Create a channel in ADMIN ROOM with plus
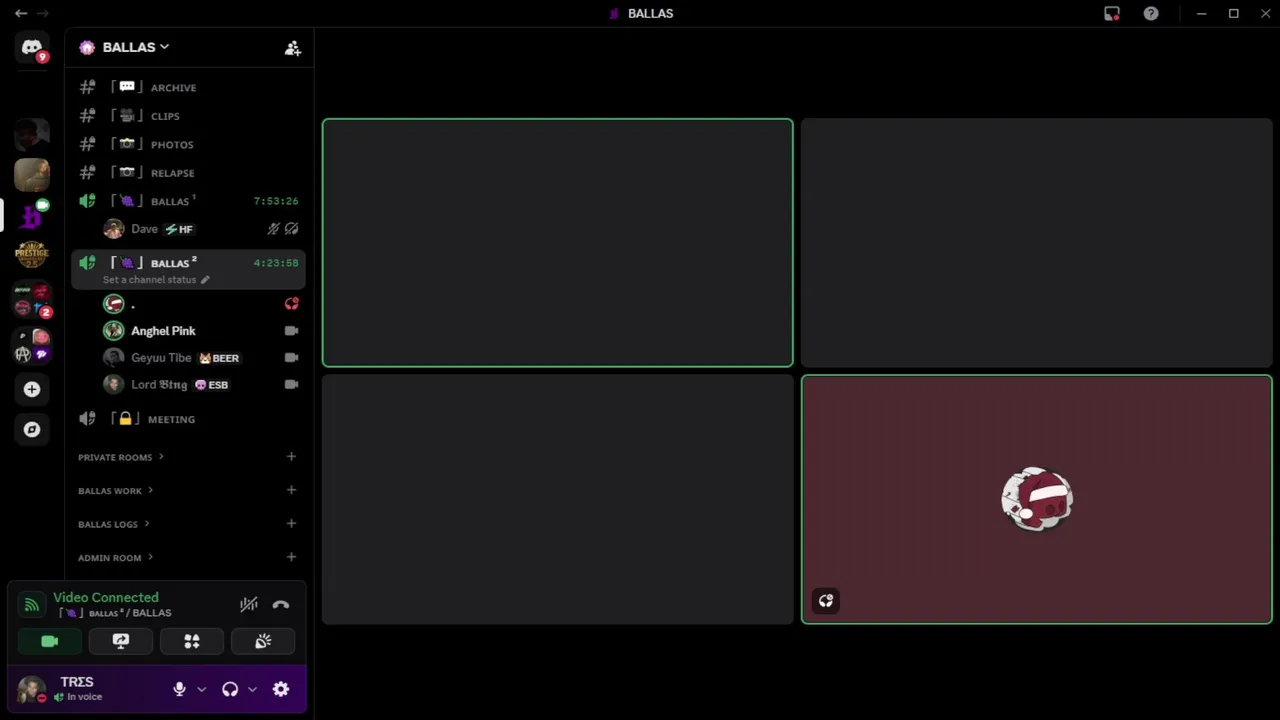1280x720 pixels. tap(291, 557)
